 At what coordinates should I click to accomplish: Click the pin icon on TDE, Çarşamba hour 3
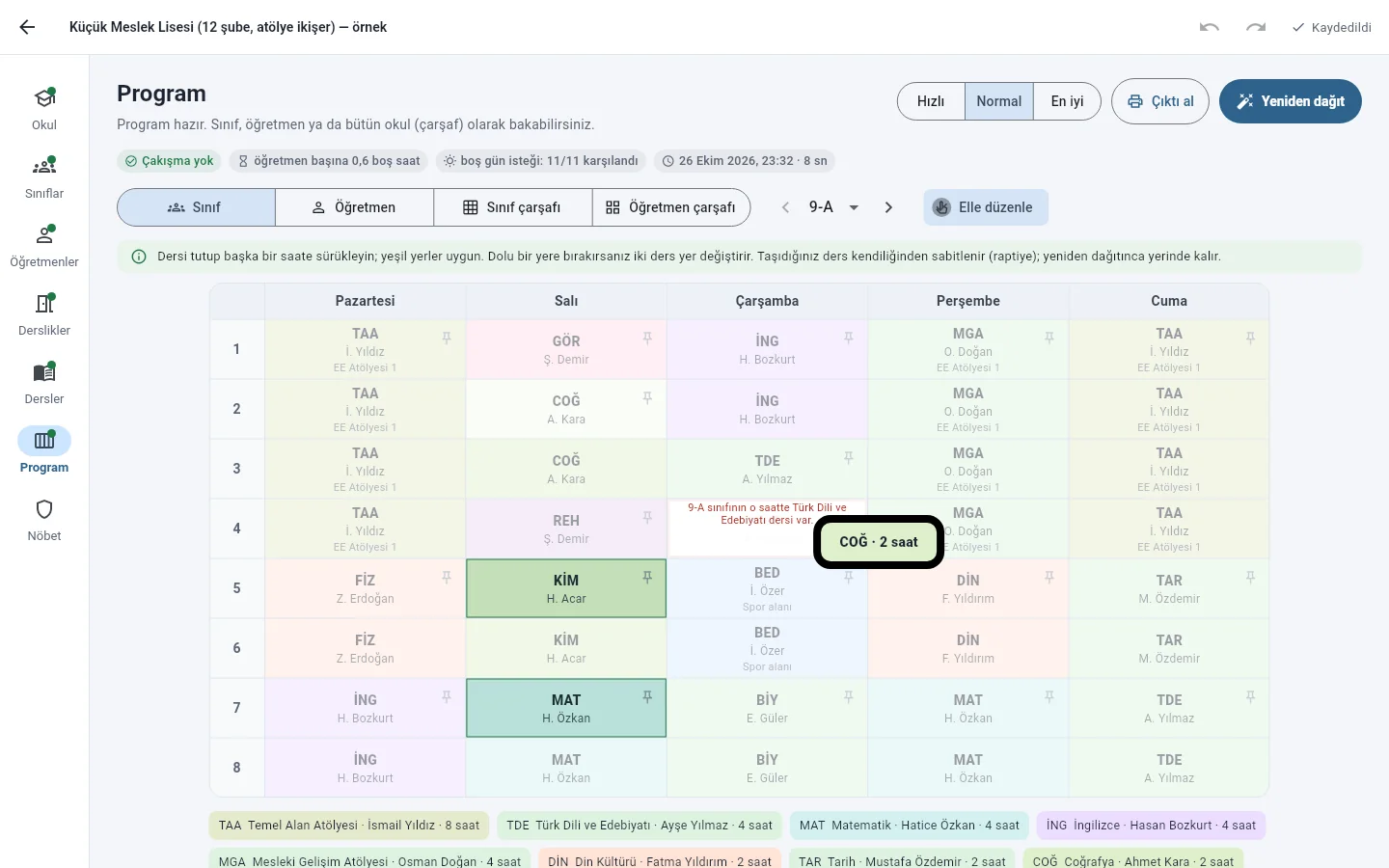pyautogui.click(x=849, y=457)
